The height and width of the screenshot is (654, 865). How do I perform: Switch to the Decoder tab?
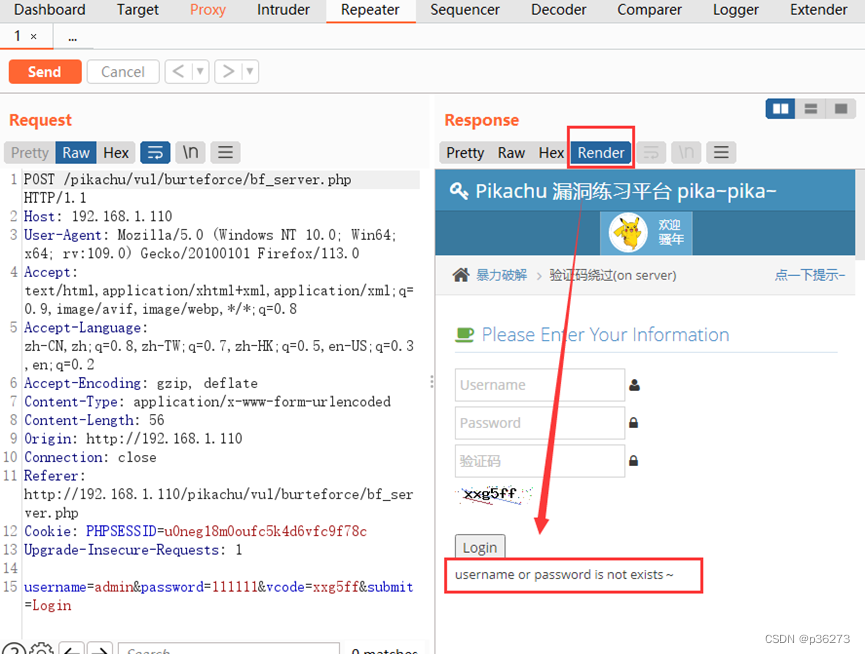point(558,10)
